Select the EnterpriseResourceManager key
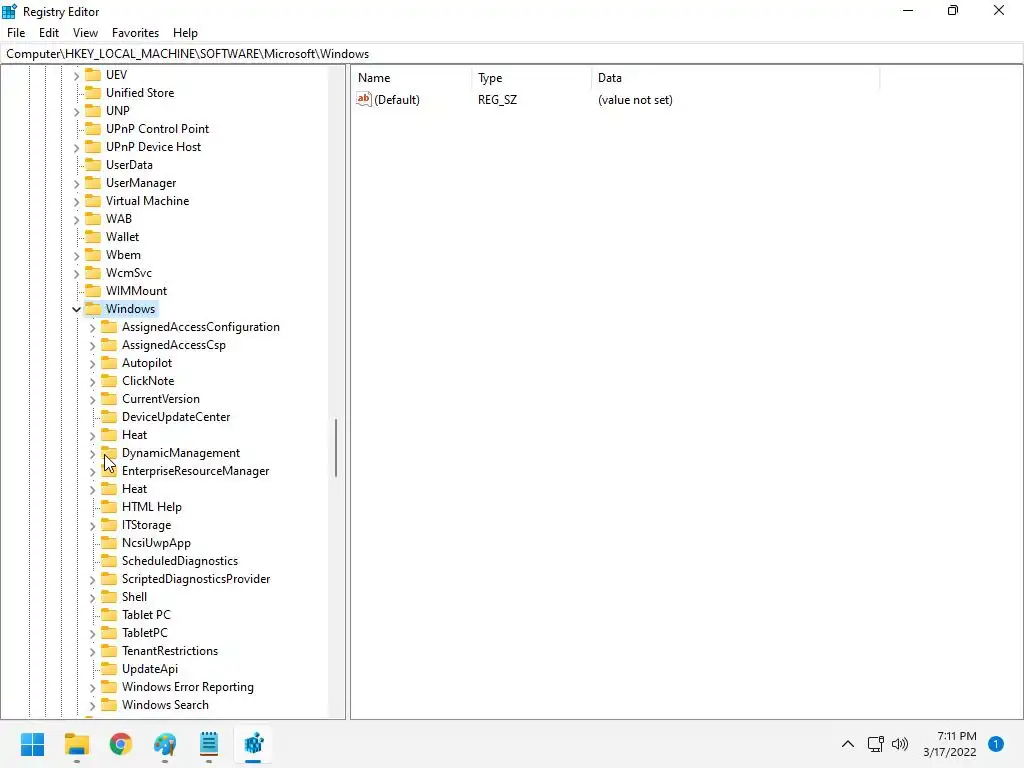 [195, 471]
